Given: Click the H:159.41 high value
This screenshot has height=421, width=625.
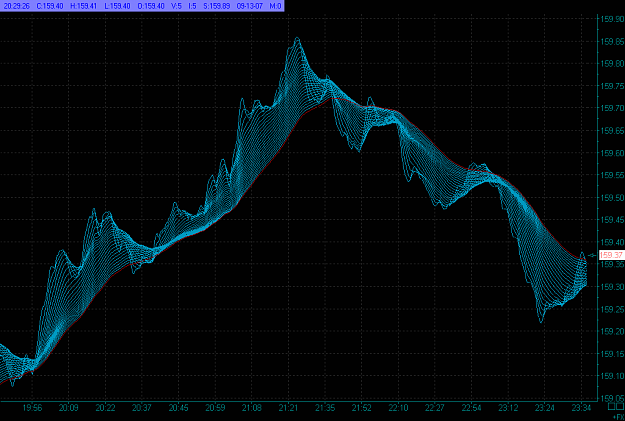Looking at the screenshot, I should tap(83, 6).
